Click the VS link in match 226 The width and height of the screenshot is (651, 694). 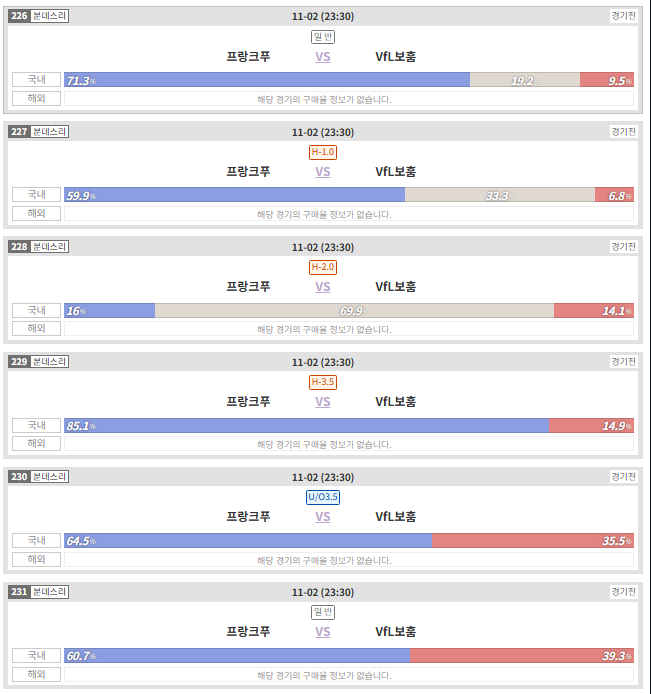[323, 57]
